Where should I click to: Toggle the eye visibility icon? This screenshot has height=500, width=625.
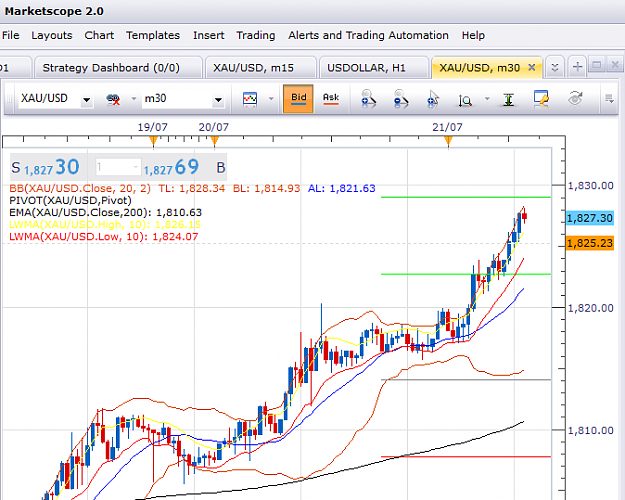[x=575, y=98]
